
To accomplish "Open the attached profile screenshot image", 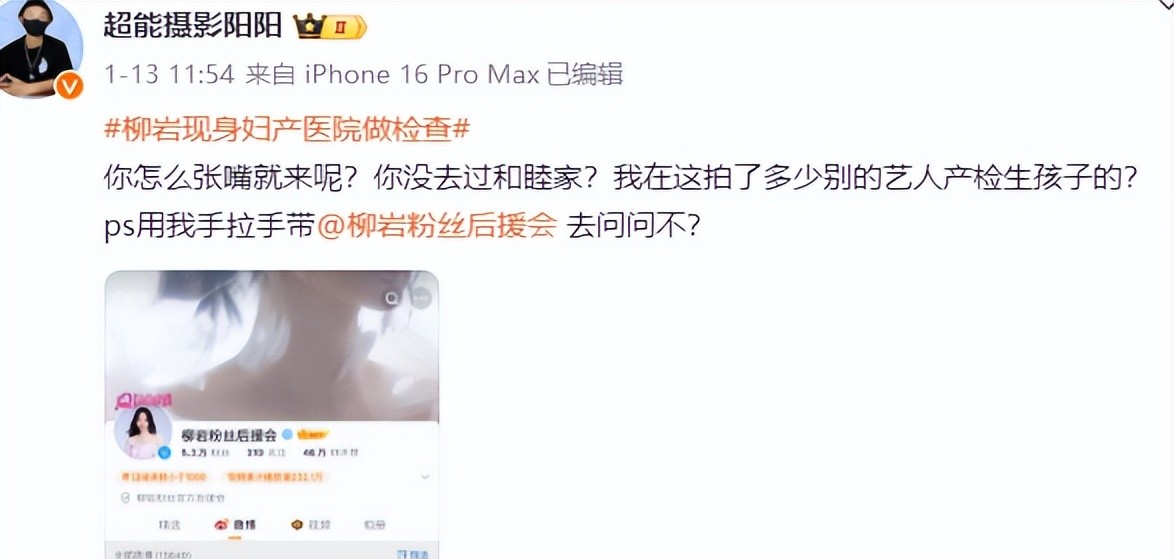I will [272, 415].
